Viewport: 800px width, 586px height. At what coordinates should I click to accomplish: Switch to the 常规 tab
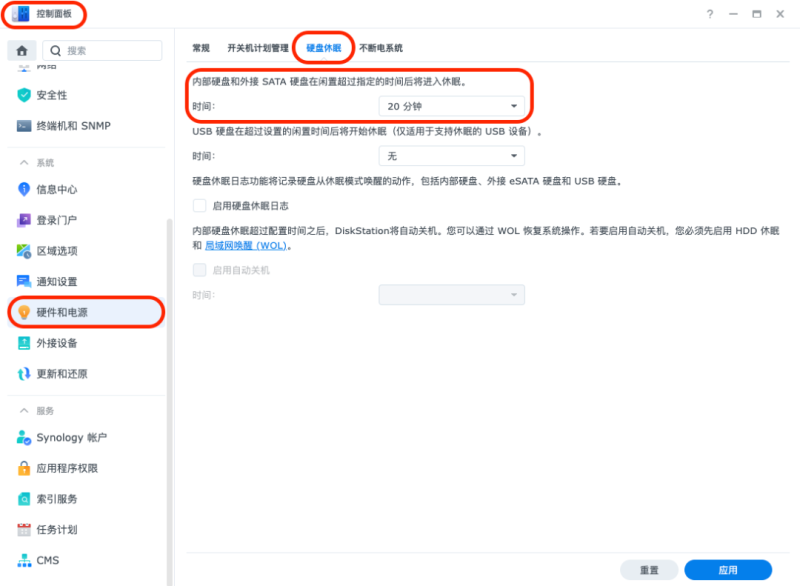pos(201,48)
